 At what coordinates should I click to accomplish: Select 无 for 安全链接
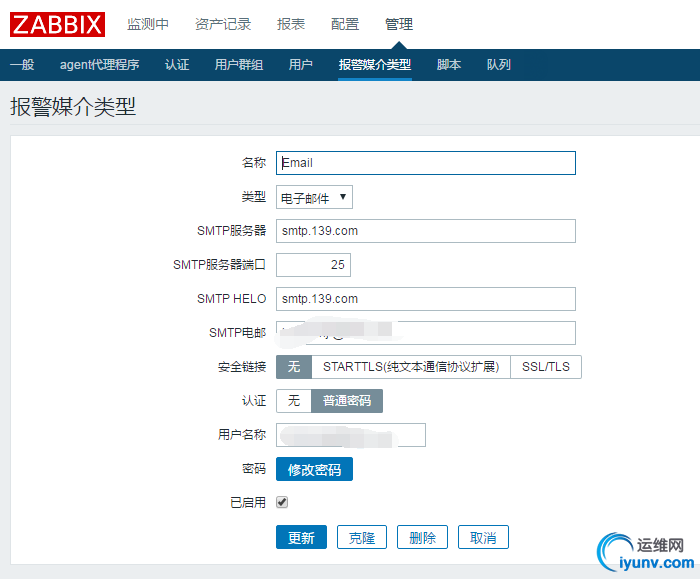294,367
